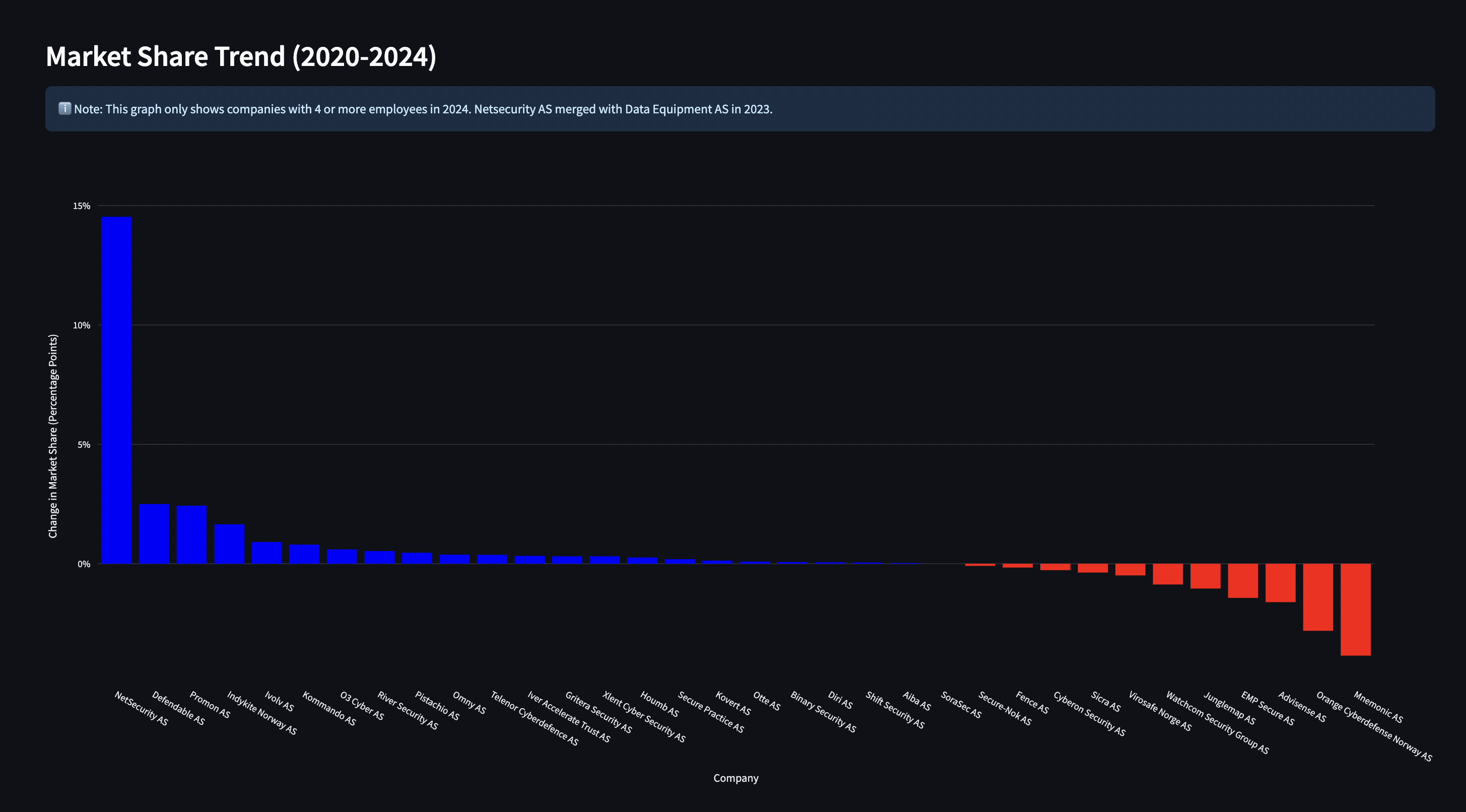Click the 0% y-axis tick label
This screenshot has width=1466, height=812.
84,565
